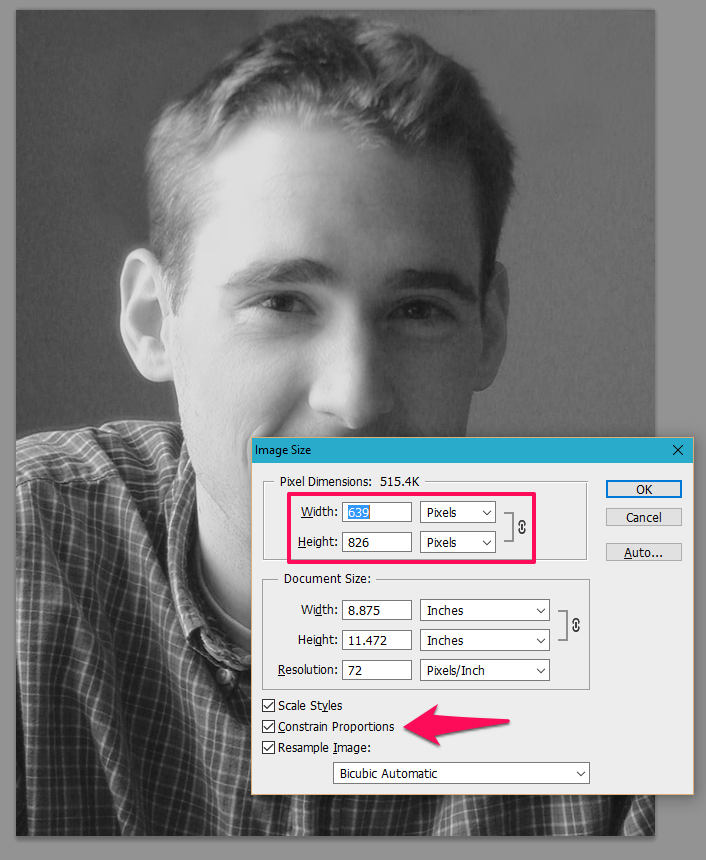Click the pixel Height field showing 826
Viewport: 706px width, 860px height.
point(377,542)
